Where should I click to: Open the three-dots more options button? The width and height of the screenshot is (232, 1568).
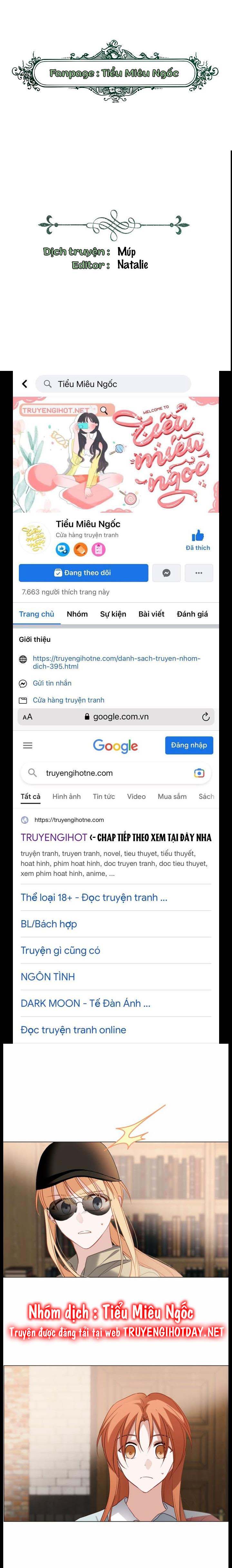198,573
